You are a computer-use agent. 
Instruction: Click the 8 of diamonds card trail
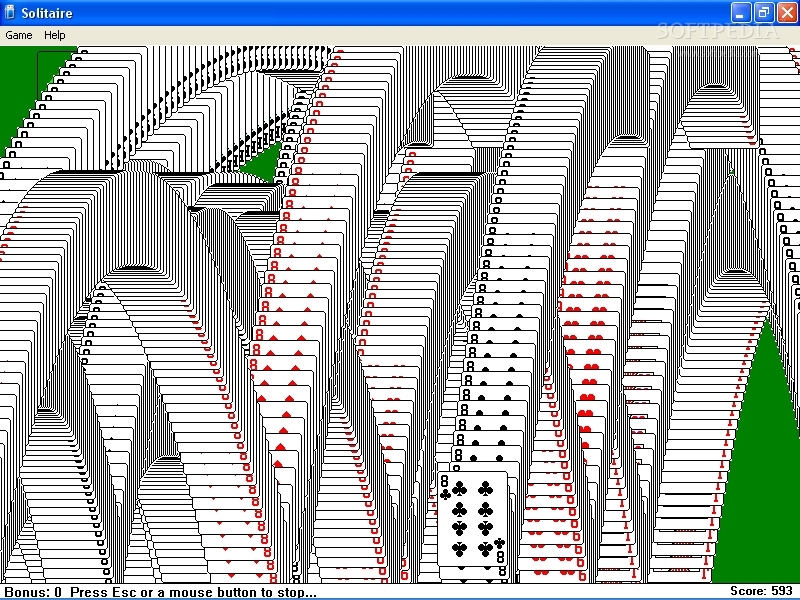[x=286, y=332]
